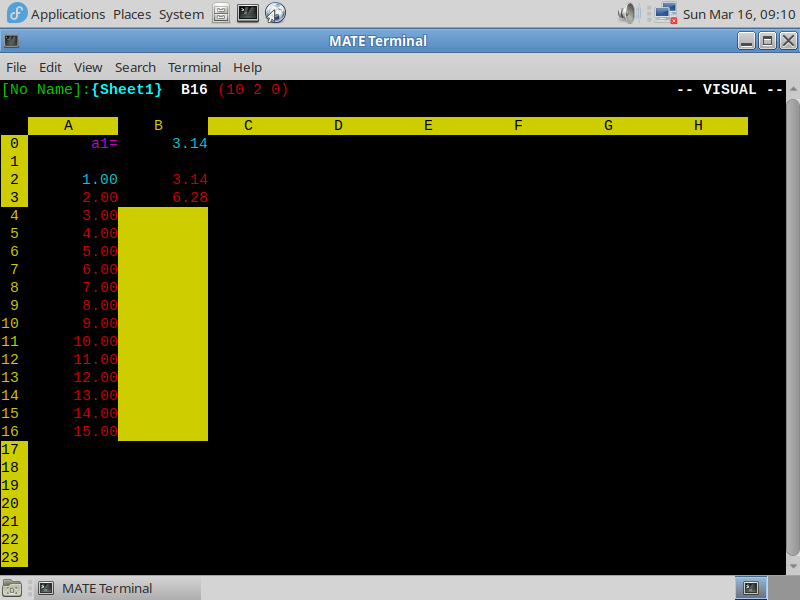Screen dimensions: 800x600
Task: Launch the web browser globe icon
Action: coord(275,14)
